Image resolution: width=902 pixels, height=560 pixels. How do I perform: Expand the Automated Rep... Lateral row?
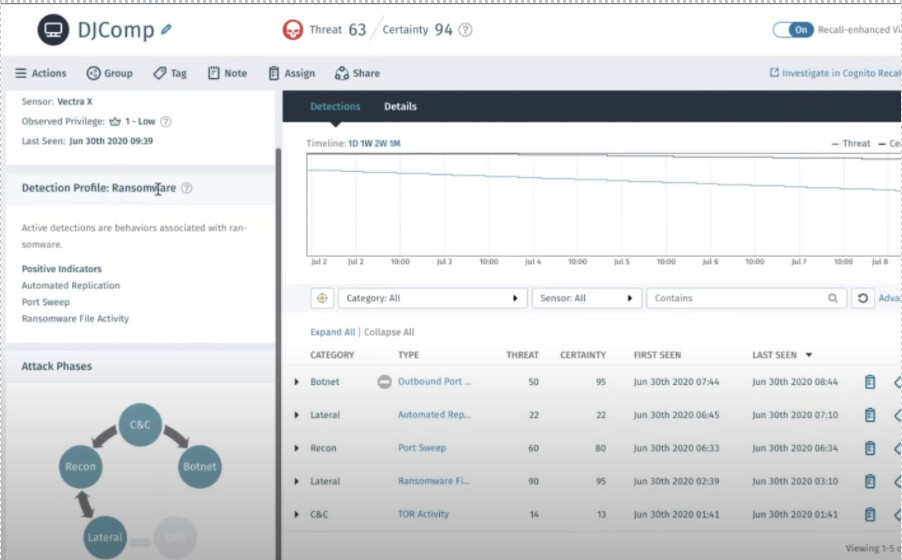point(296,415)
